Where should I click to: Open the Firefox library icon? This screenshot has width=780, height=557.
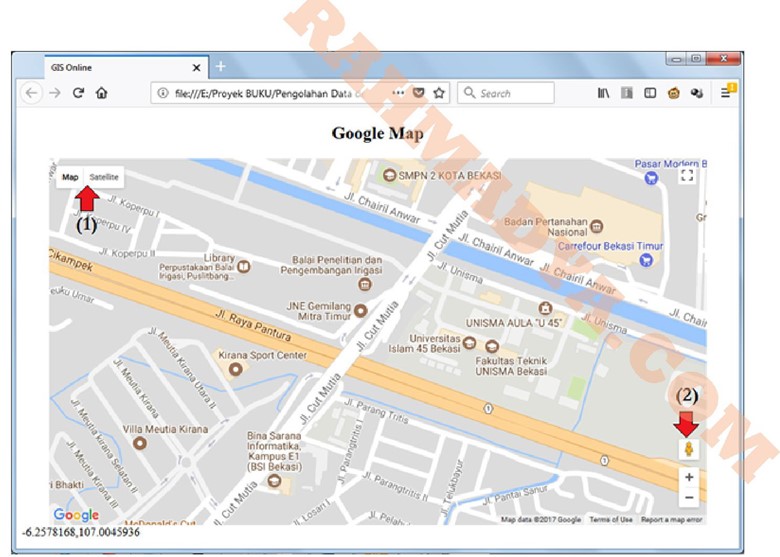(604, 93)
